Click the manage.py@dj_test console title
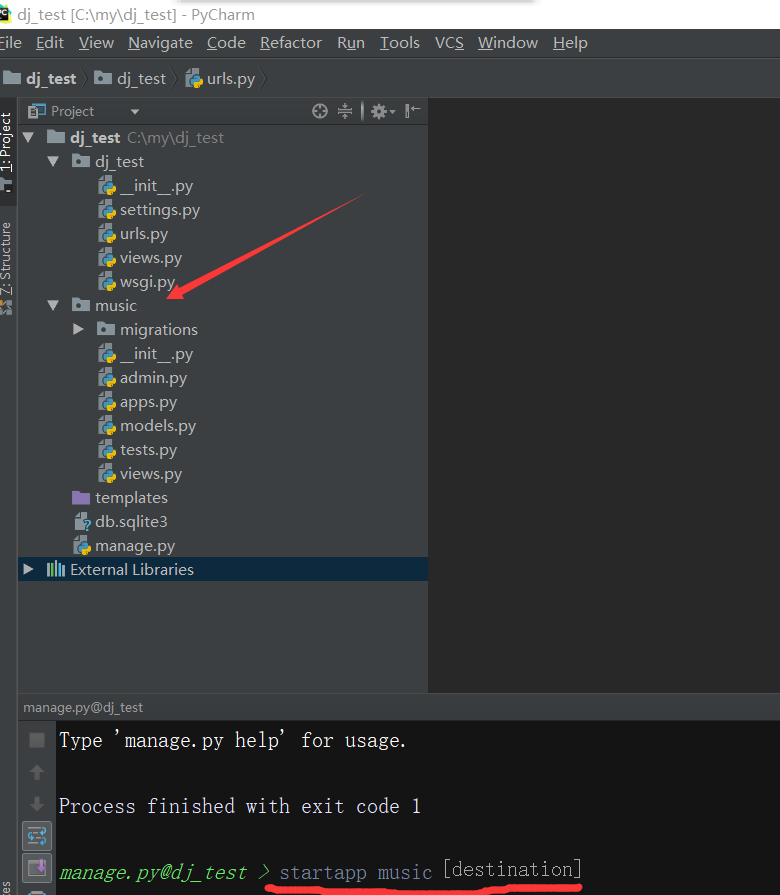780x895 pixels. point(83,707)
